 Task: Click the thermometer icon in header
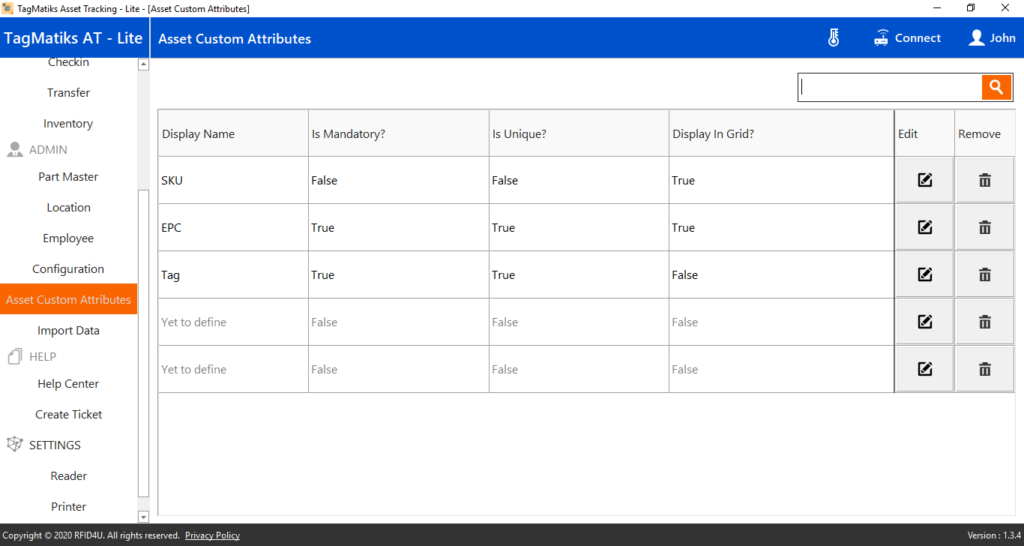833,38
